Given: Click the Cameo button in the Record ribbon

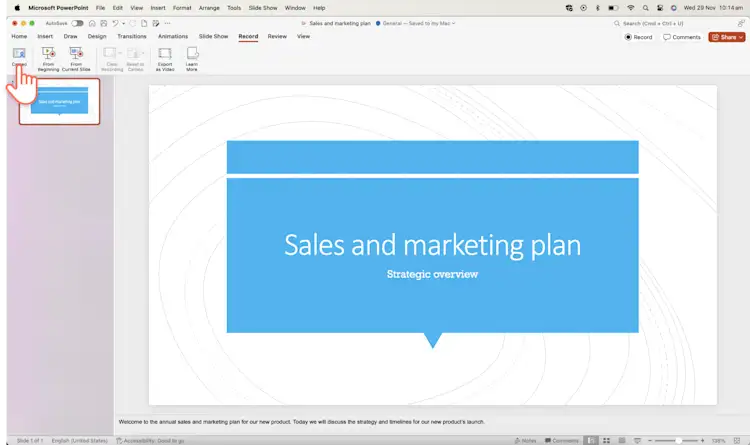Looking at the screenshot, I should pyautogui.click(x=19, y=57).
